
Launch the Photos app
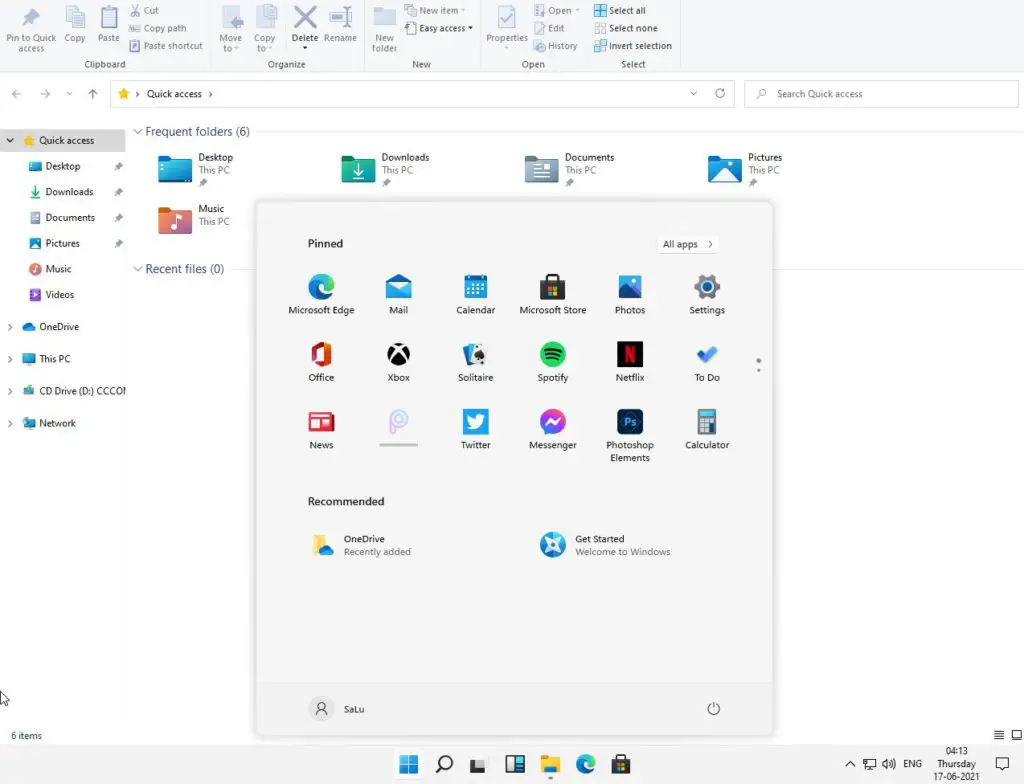pyautogui.click(x=630, y=295)
